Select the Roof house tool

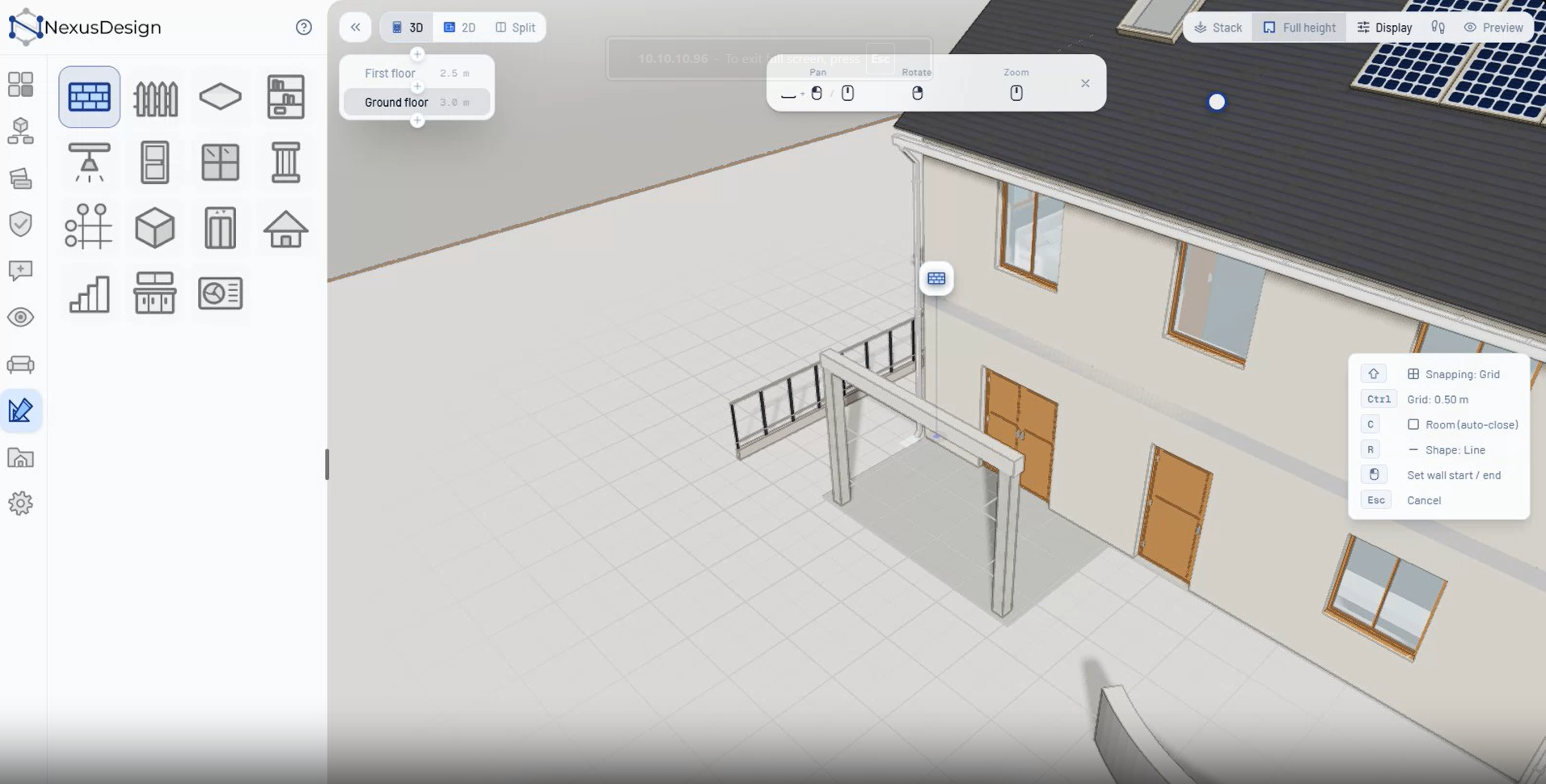[285, 227]
